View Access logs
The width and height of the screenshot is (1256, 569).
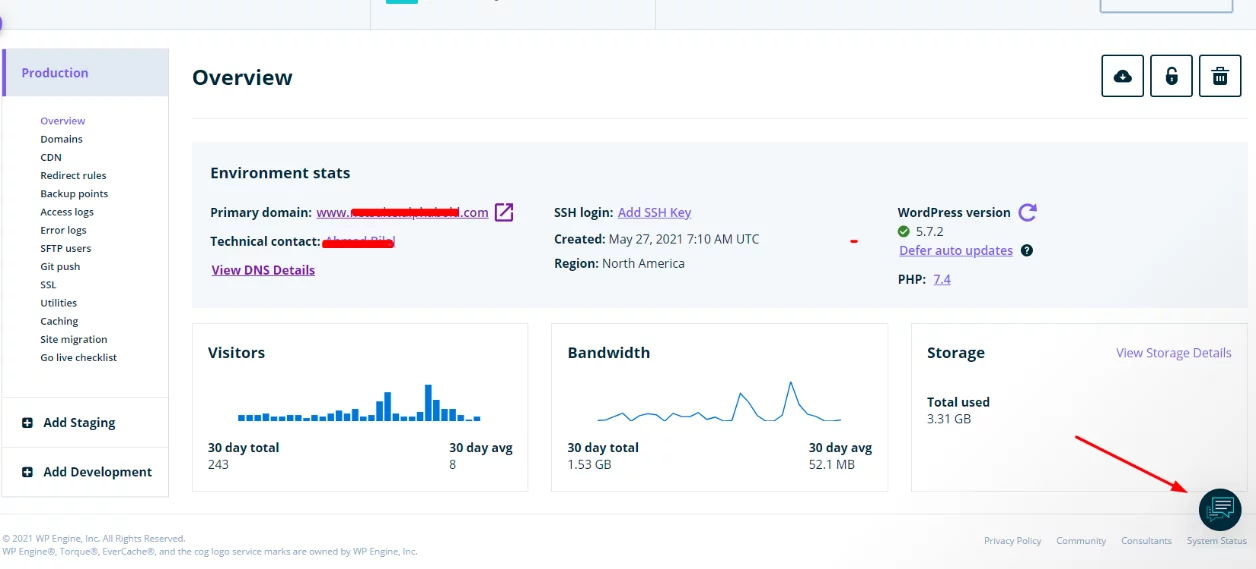pos(67,212)
